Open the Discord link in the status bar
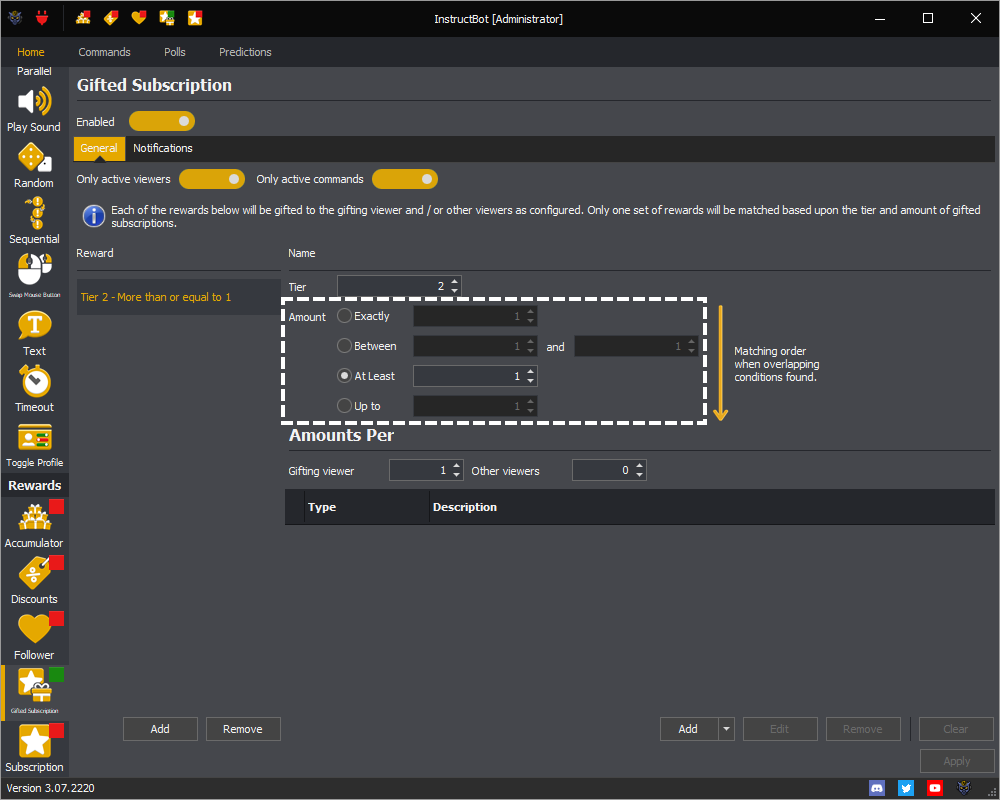This screenshot has width=1000, height=800. (877, 788)
